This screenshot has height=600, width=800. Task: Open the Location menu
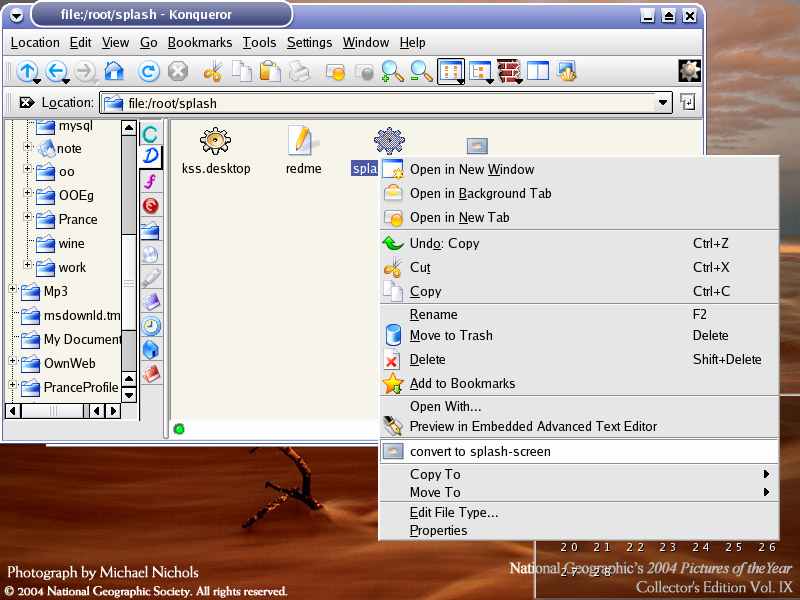click(35, 42)
